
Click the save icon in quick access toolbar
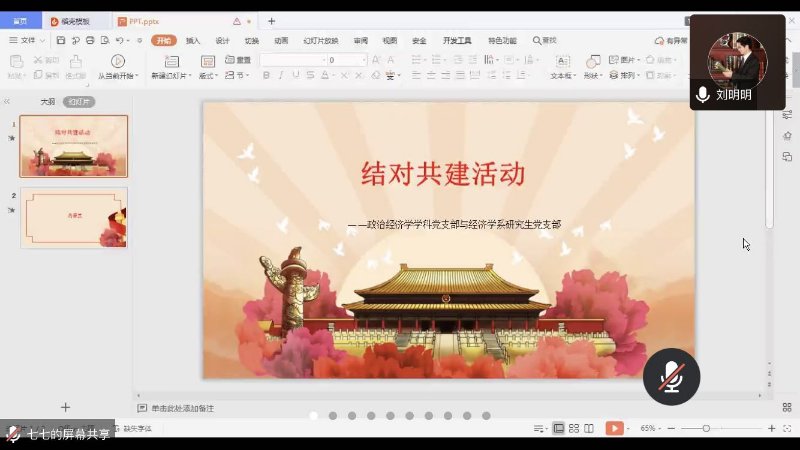[x=61, y=41]
